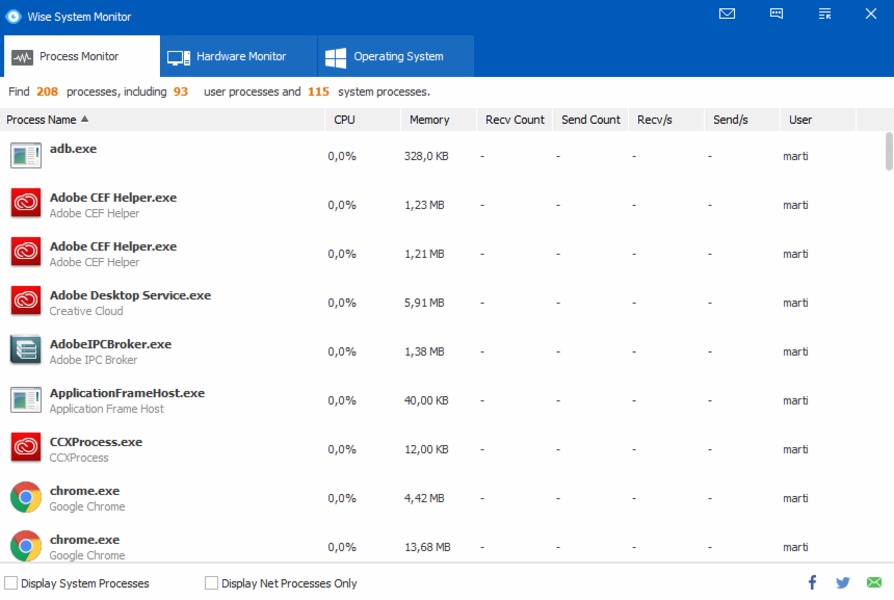This screenshot has height=600, width=894.
Task: Click the Adobe Desktop Service Creative Cloud icon
Action: click(25, 302)
